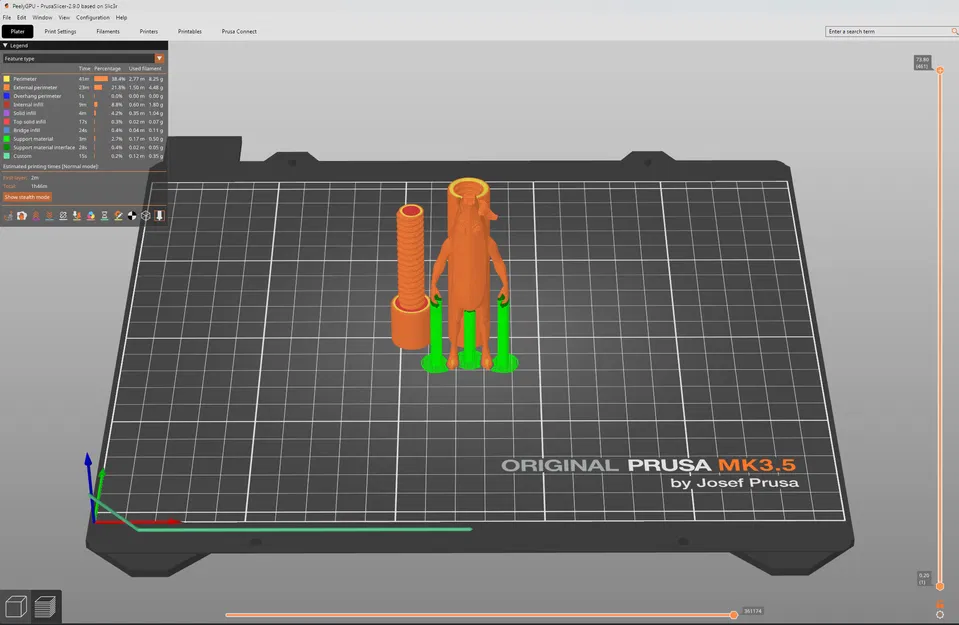Toggle center of gravity icon
This screenshot has width=959, height=625.
click(x=132, y=216)
